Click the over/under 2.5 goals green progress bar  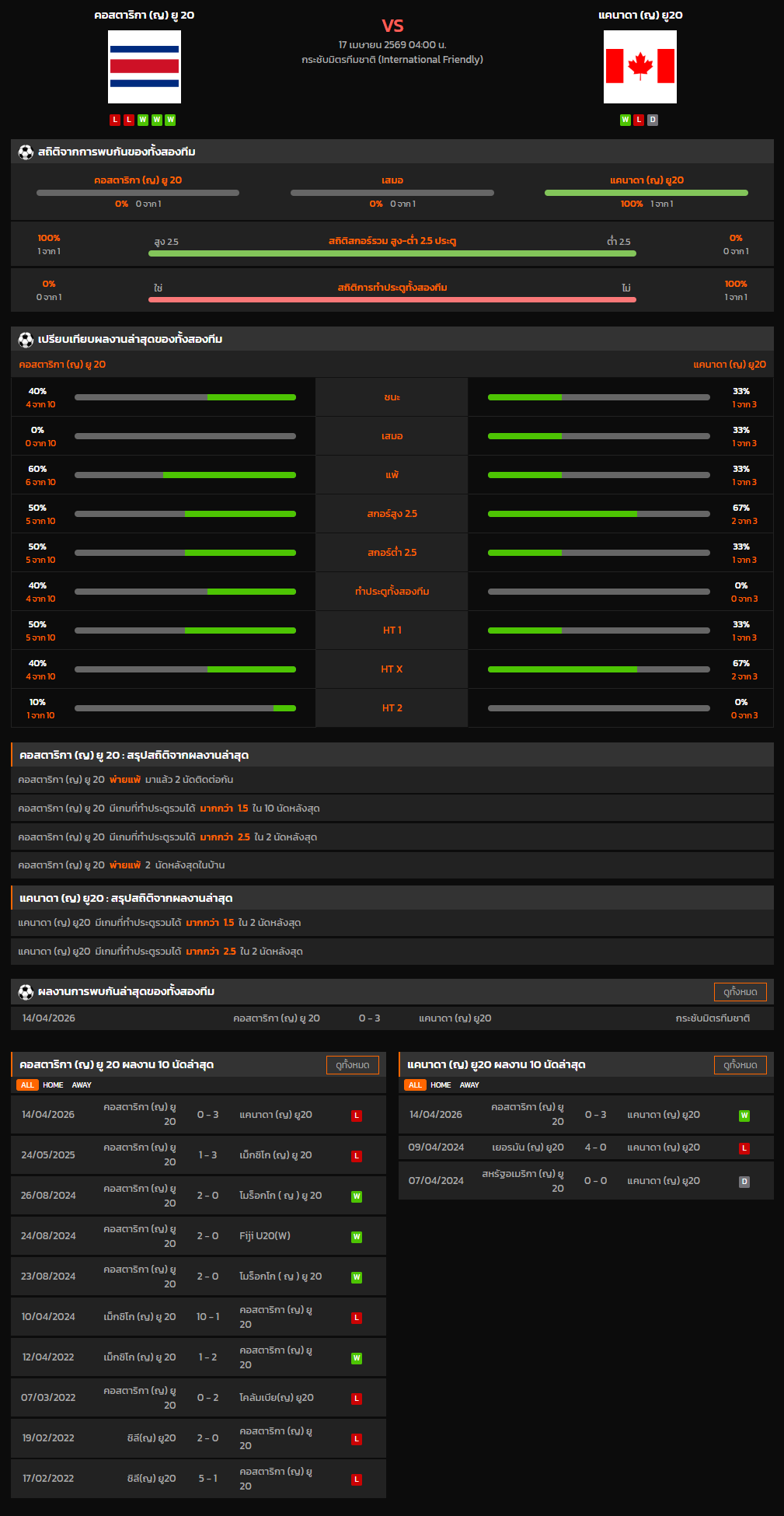392,253
